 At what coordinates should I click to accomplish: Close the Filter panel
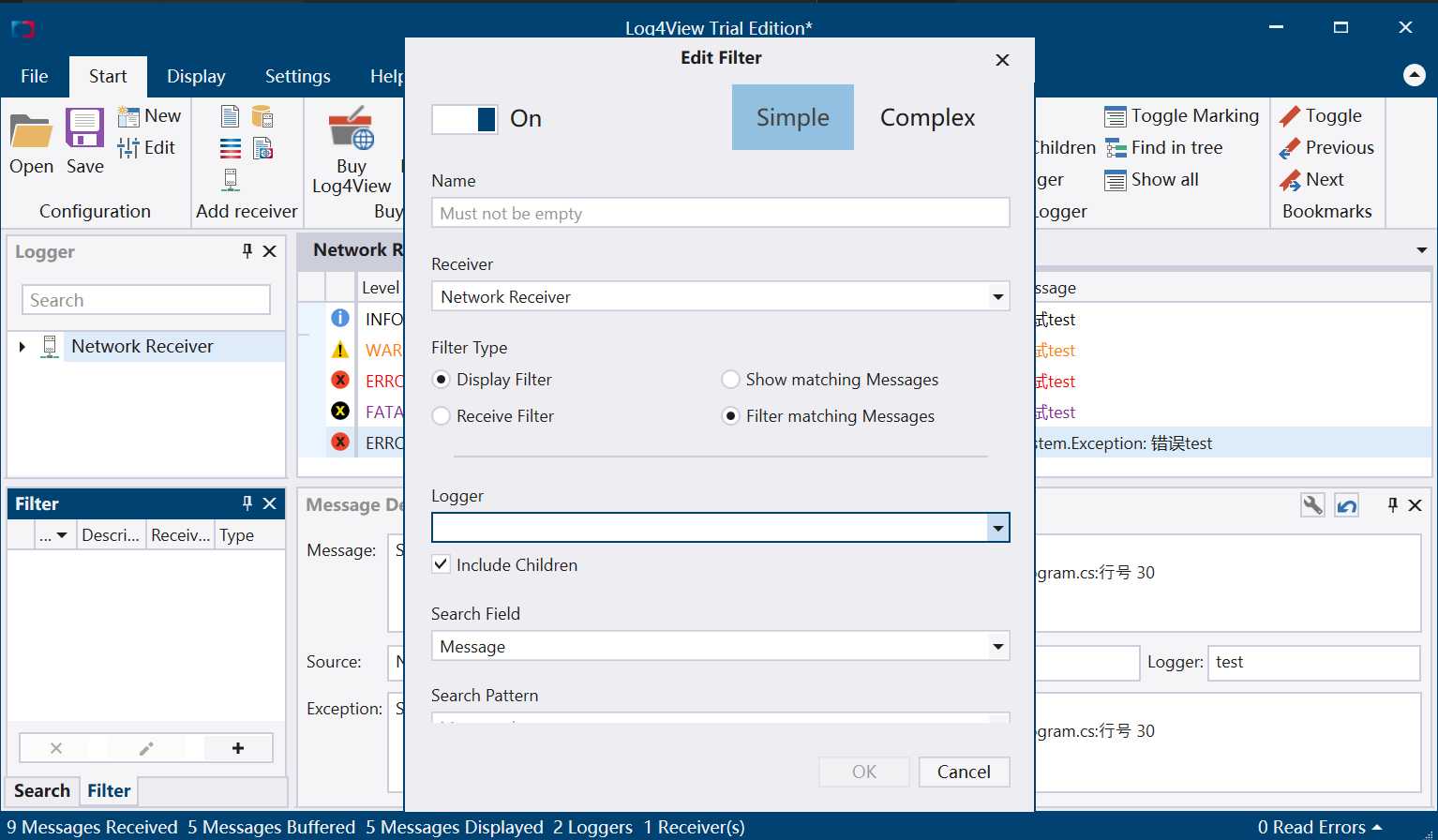pyautogui.click(x=270, y=503)
